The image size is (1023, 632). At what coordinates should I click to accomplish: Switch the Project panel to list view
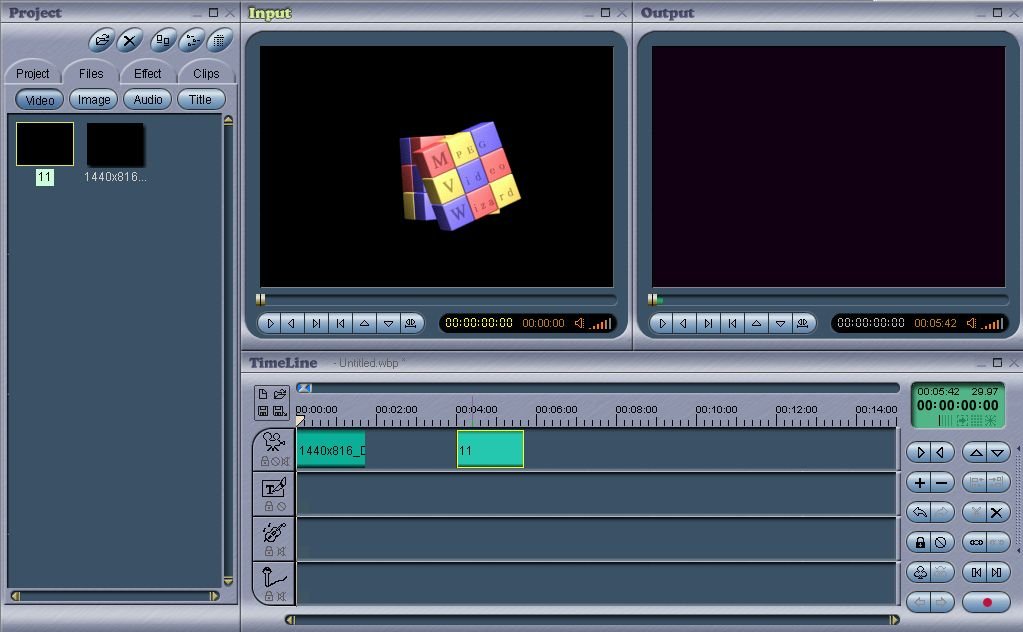coord(192,41)
